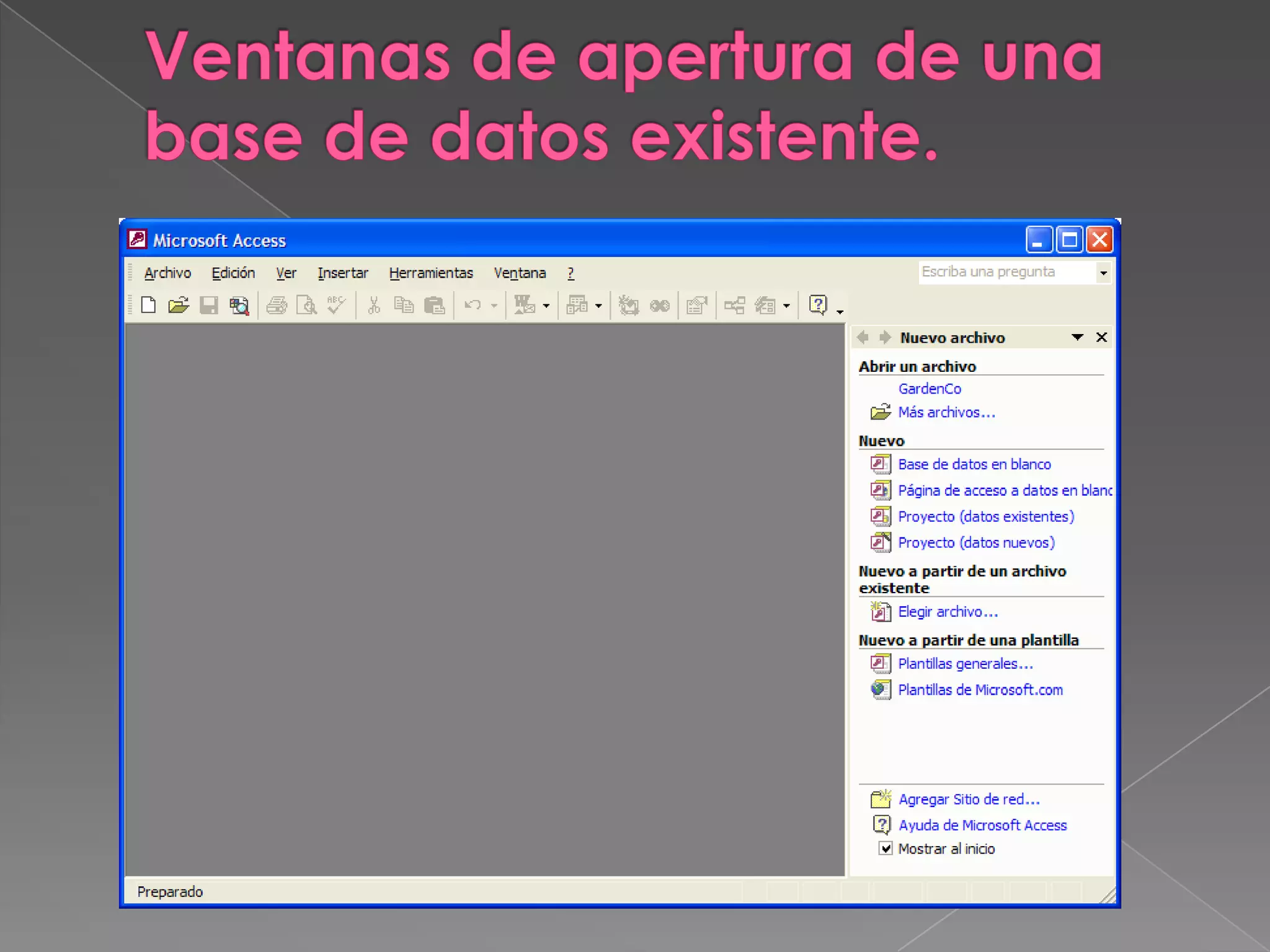Click the Print Preview toolbar icon
The image size is (1270, 952).
pos(306,306)
